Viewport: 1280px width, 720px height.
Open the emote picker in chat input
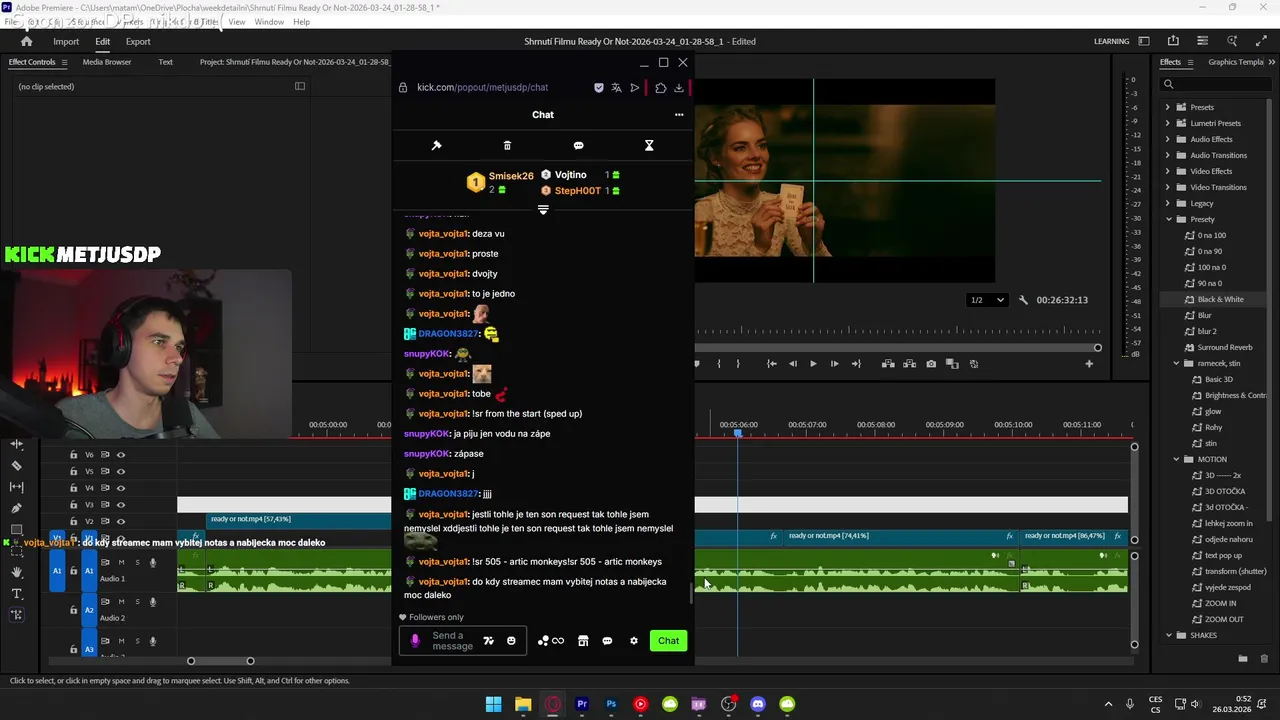point(511,641)
